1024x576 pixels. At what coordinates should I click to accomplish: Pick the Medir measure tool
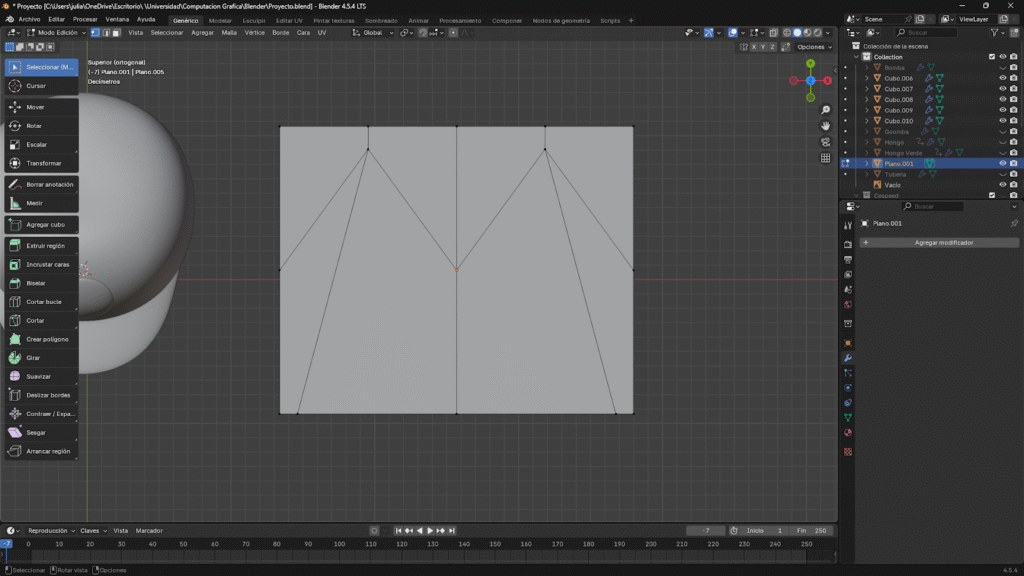click(x=41, y=203)
